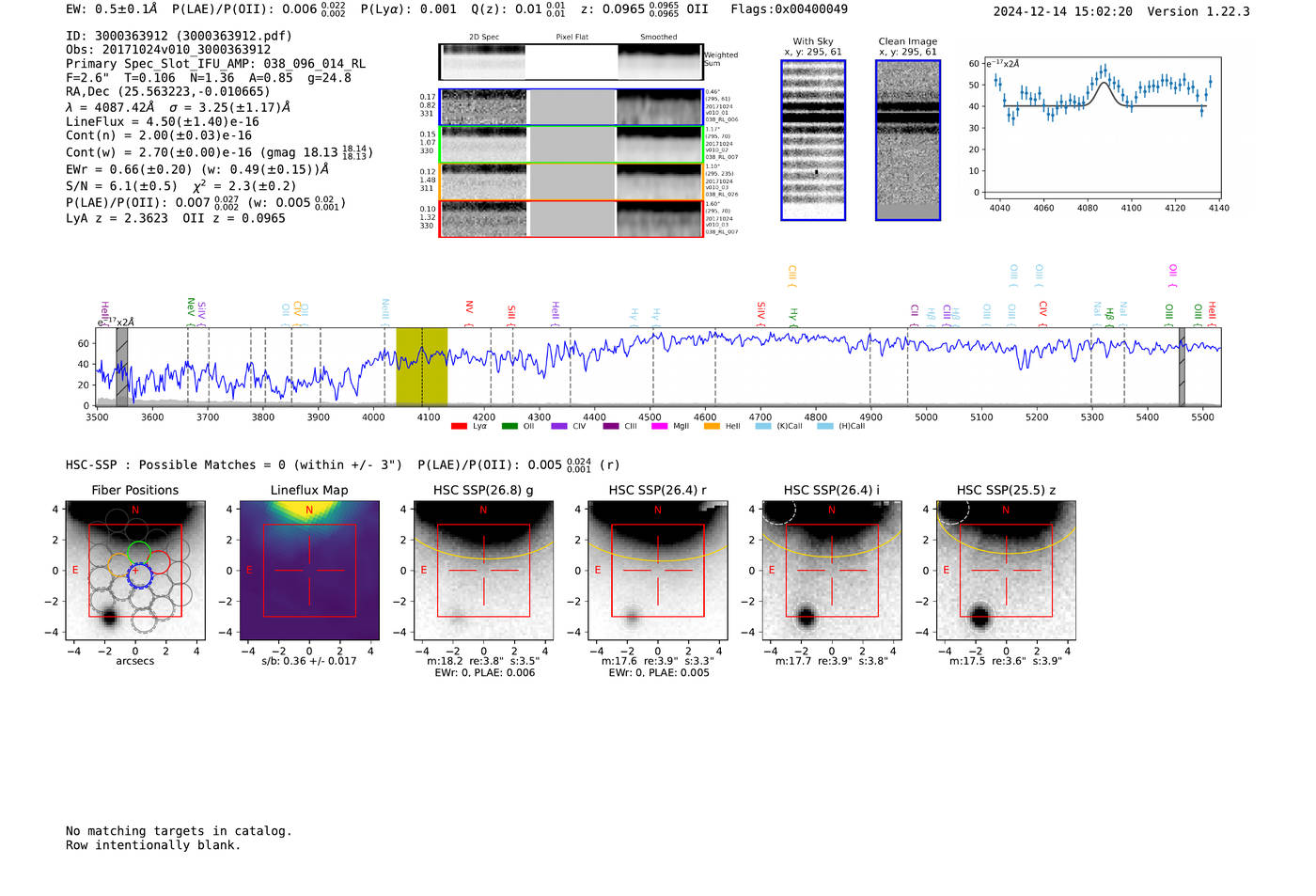This screenshot has height=896, width=1316.
Task: Click the orange fiber circle in Fiber Positions
Action: 120,564
